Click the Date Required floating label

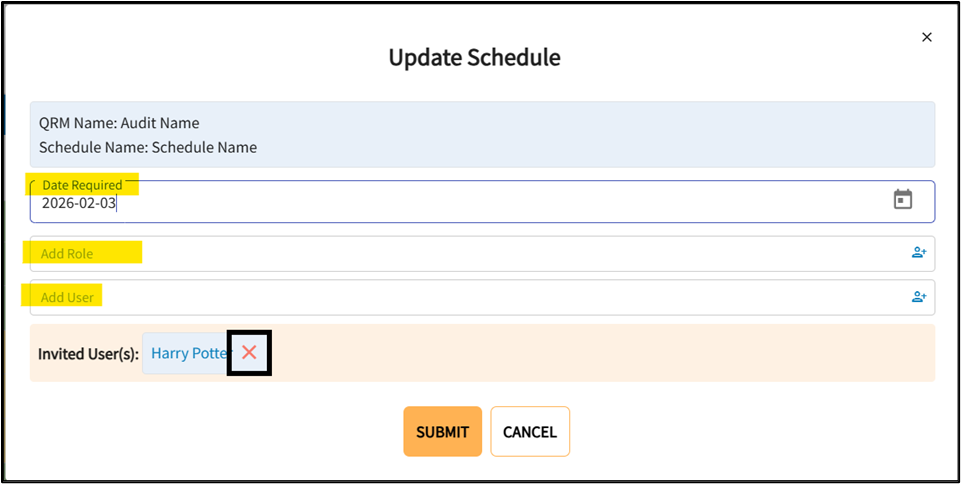tap(82, 185)
